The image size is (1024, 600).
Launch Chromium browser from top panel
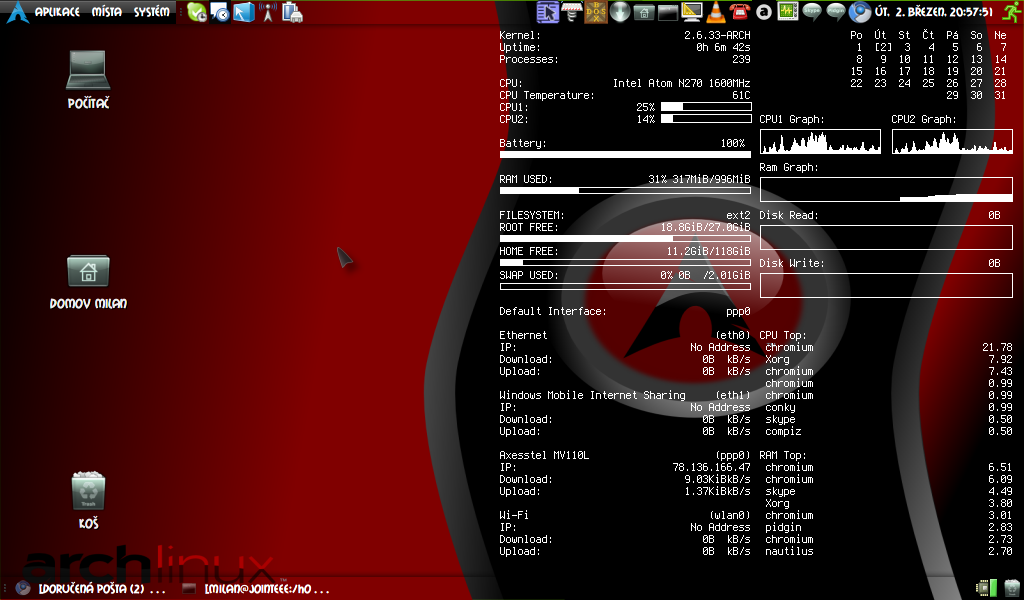(859, 12)
